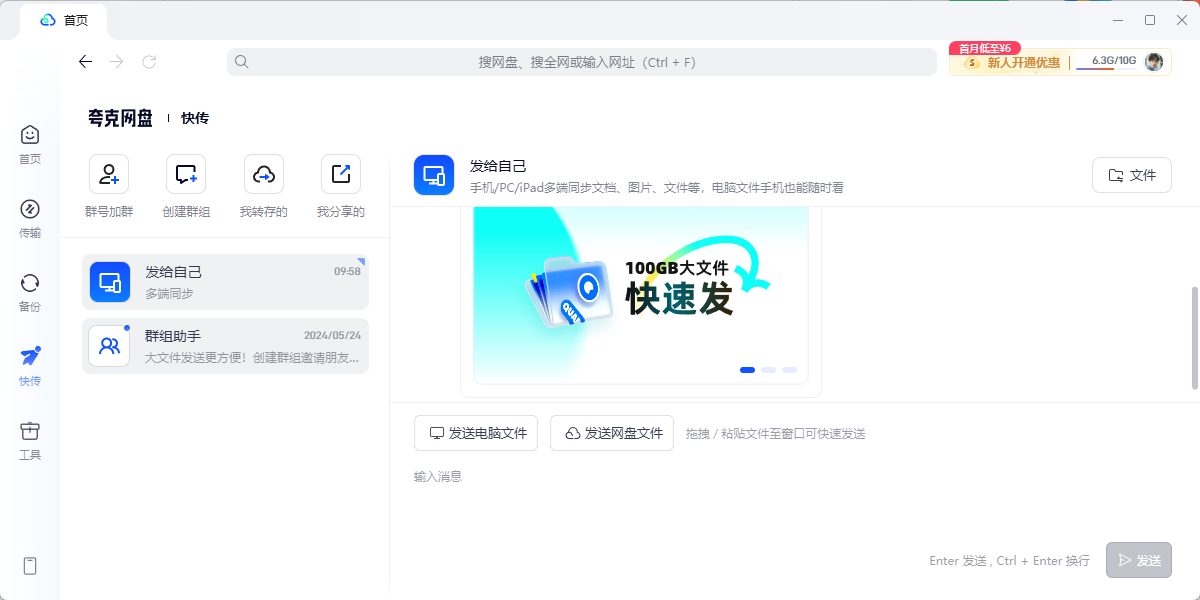This screenshot has height=600, width=1200.
Task: Click the 群号加群 join group icon
Action: coord(109,174)
